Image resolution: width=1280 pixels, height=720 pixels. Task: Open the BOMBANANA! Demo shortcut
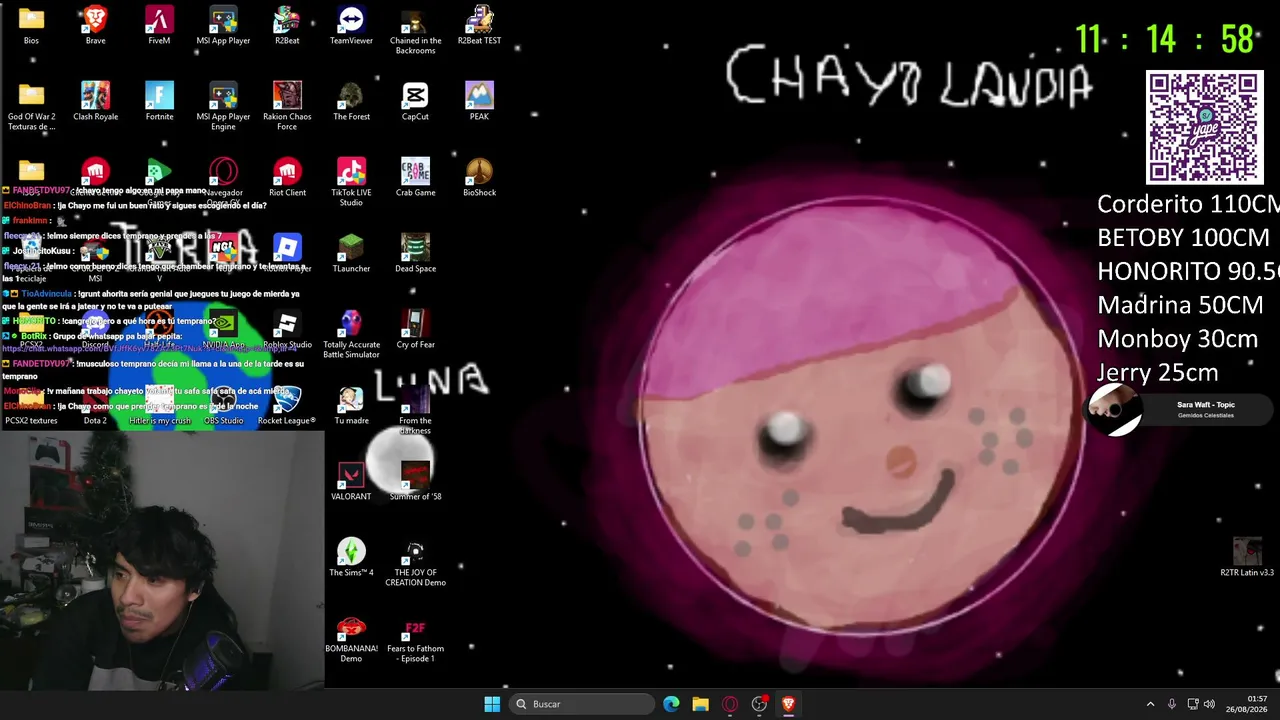pyautogui.click(x=351, y=639)
